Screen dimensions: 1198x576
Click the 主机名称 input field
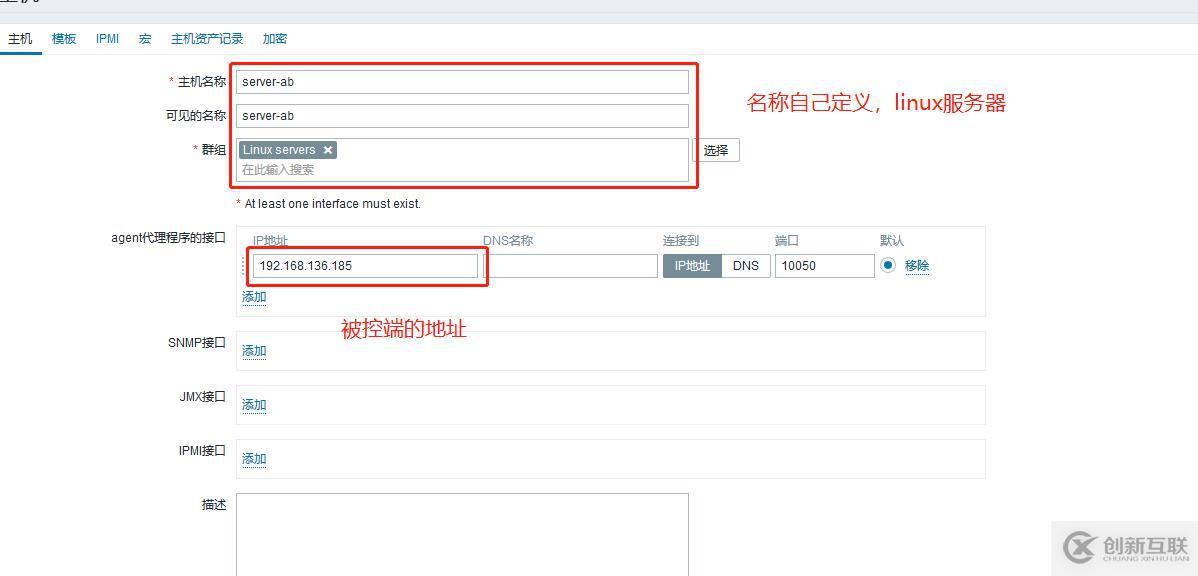click(460, 81)
